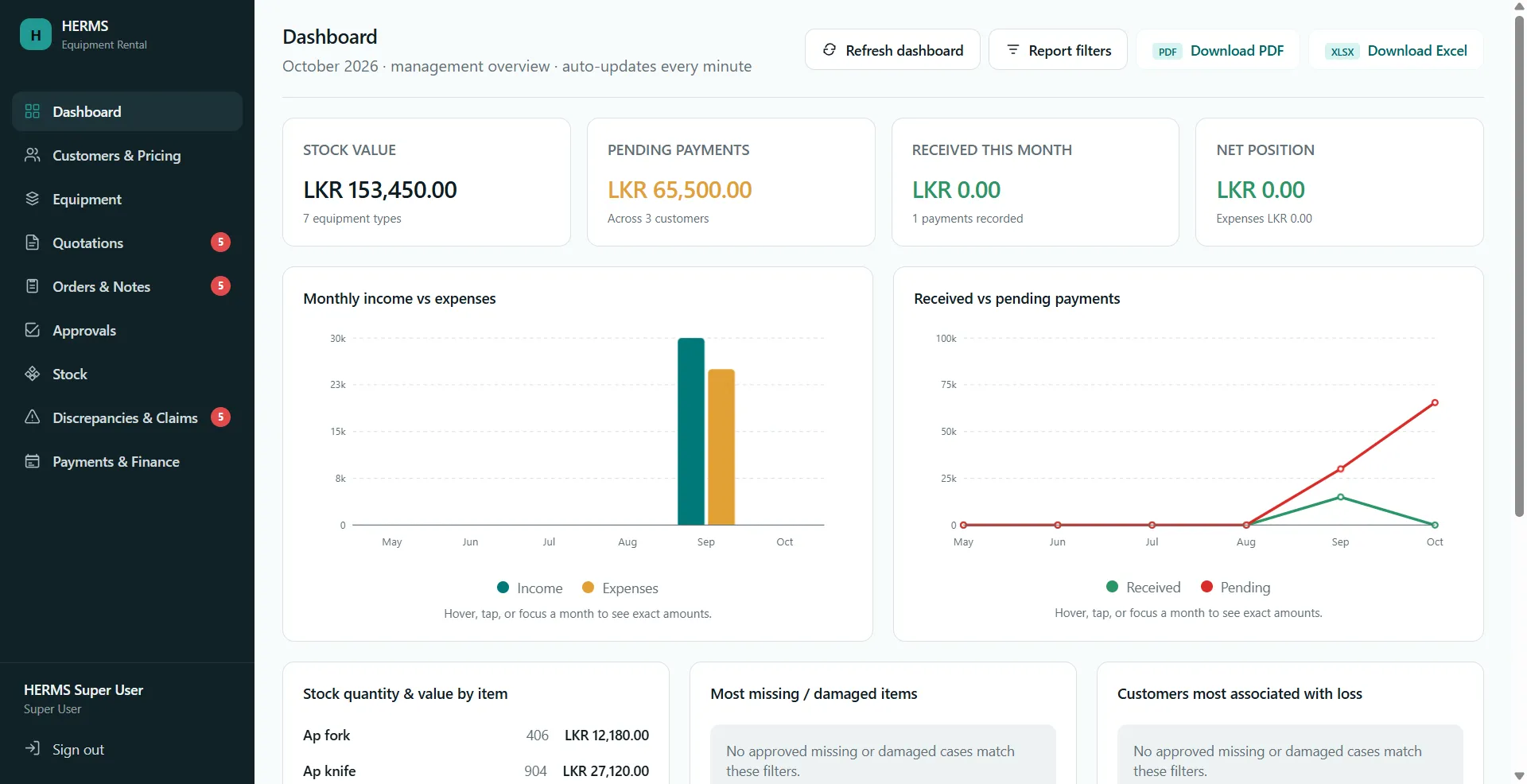Click the Sep income teal bar
This screenshot has height=784, width=1527.
click(x=691, y=431)
